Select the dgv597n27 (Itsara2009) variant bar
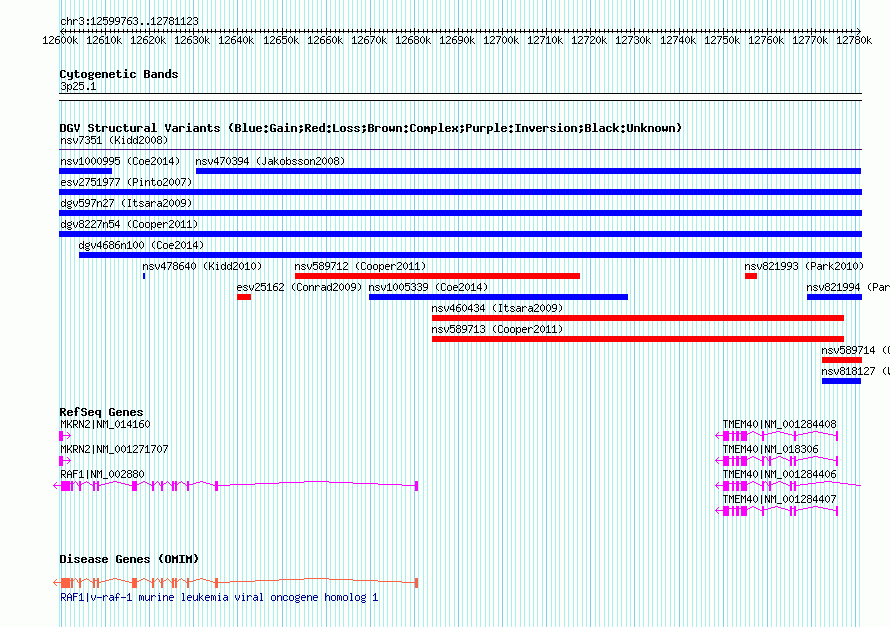 pos(460,213)
